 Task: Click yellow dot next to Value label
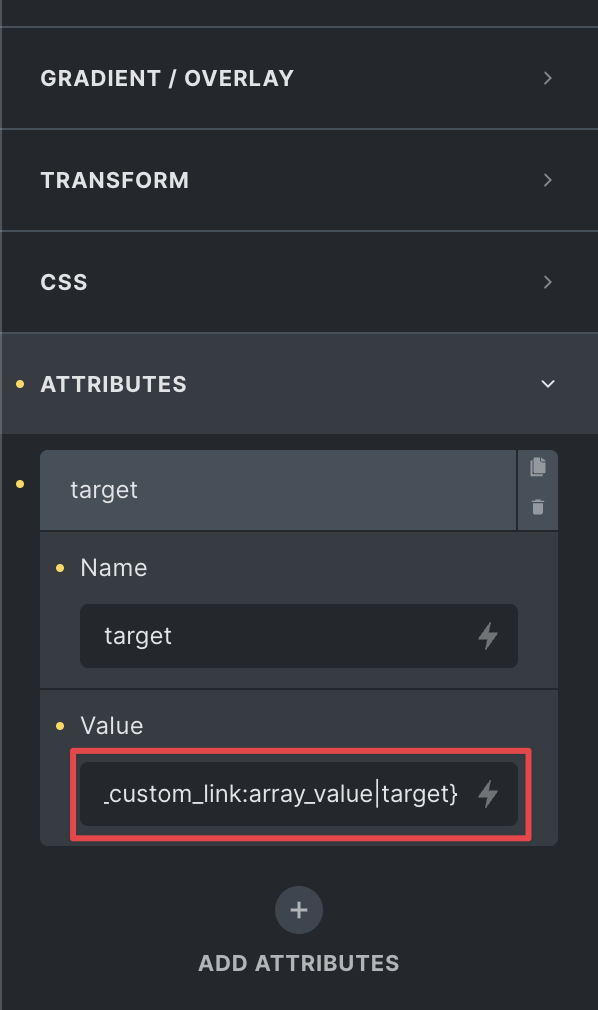[60, 726]
